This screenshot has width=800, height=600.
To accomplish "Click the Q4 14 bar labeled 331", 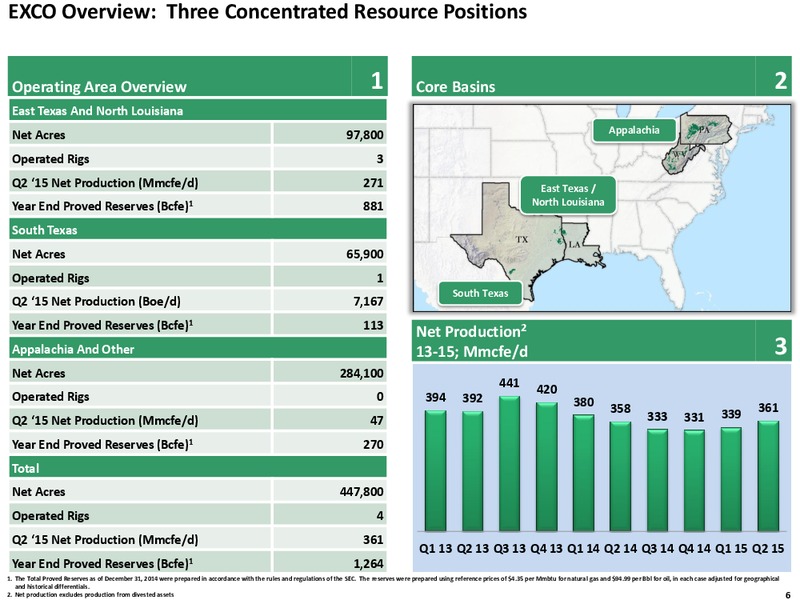I will tap(694, 480).
